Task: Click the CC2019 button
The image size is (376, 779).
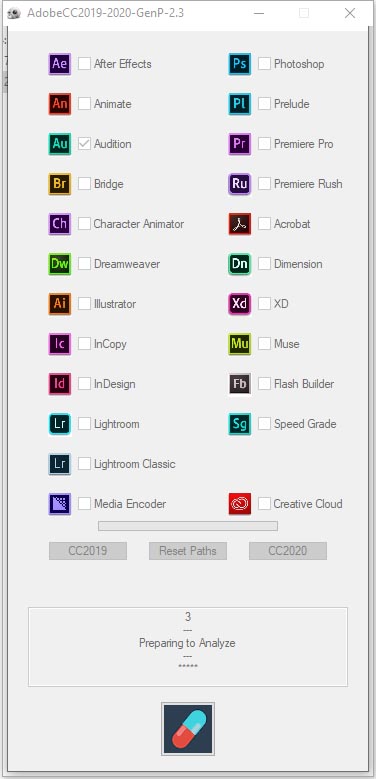Action: click(x=88, y=551)
